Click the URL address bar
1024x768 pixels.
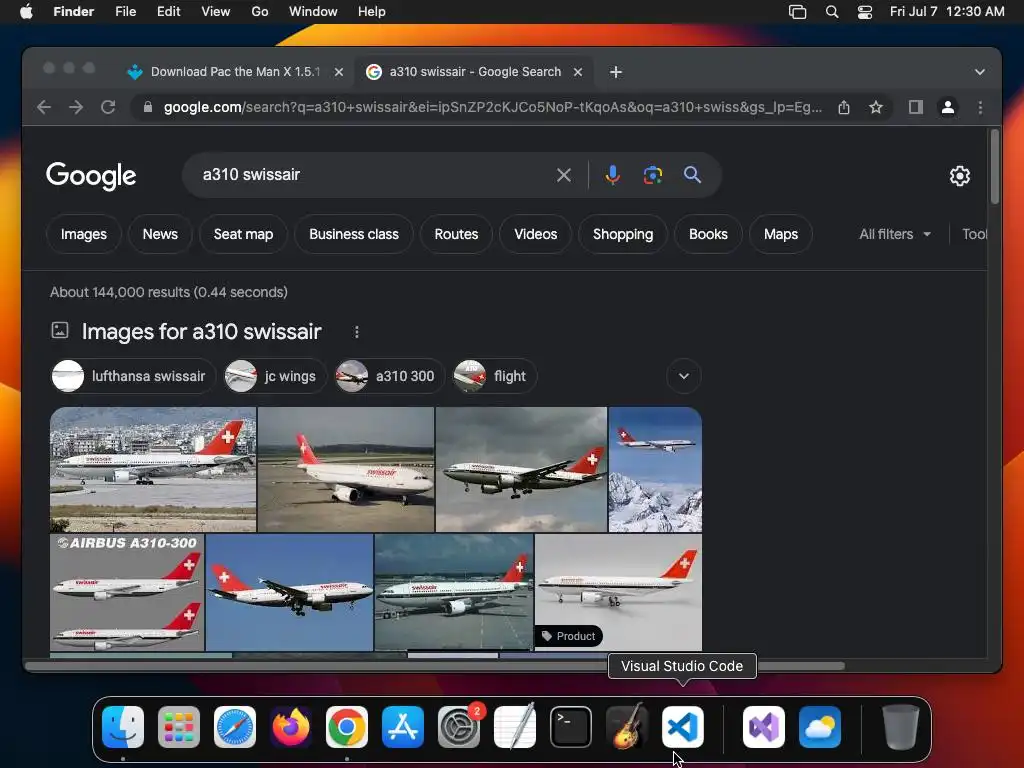pyautogui.click(x=493, y=107)
